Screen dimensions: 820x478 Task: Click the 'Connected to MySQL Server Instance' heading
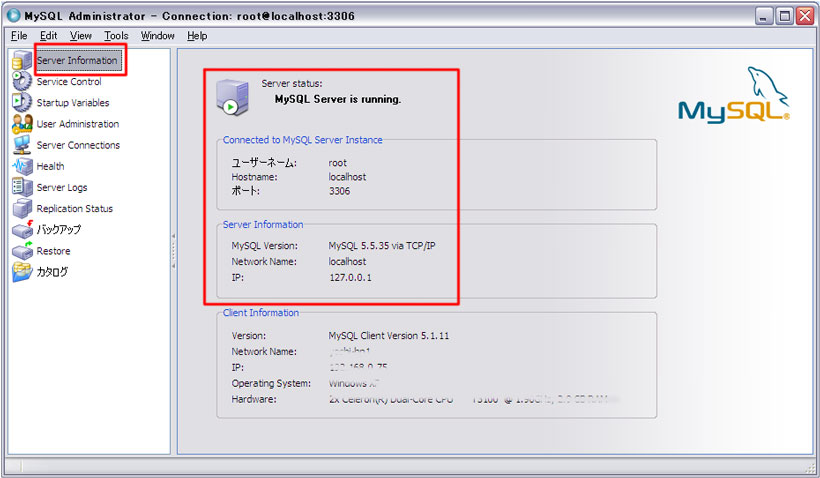click(302, 140)
